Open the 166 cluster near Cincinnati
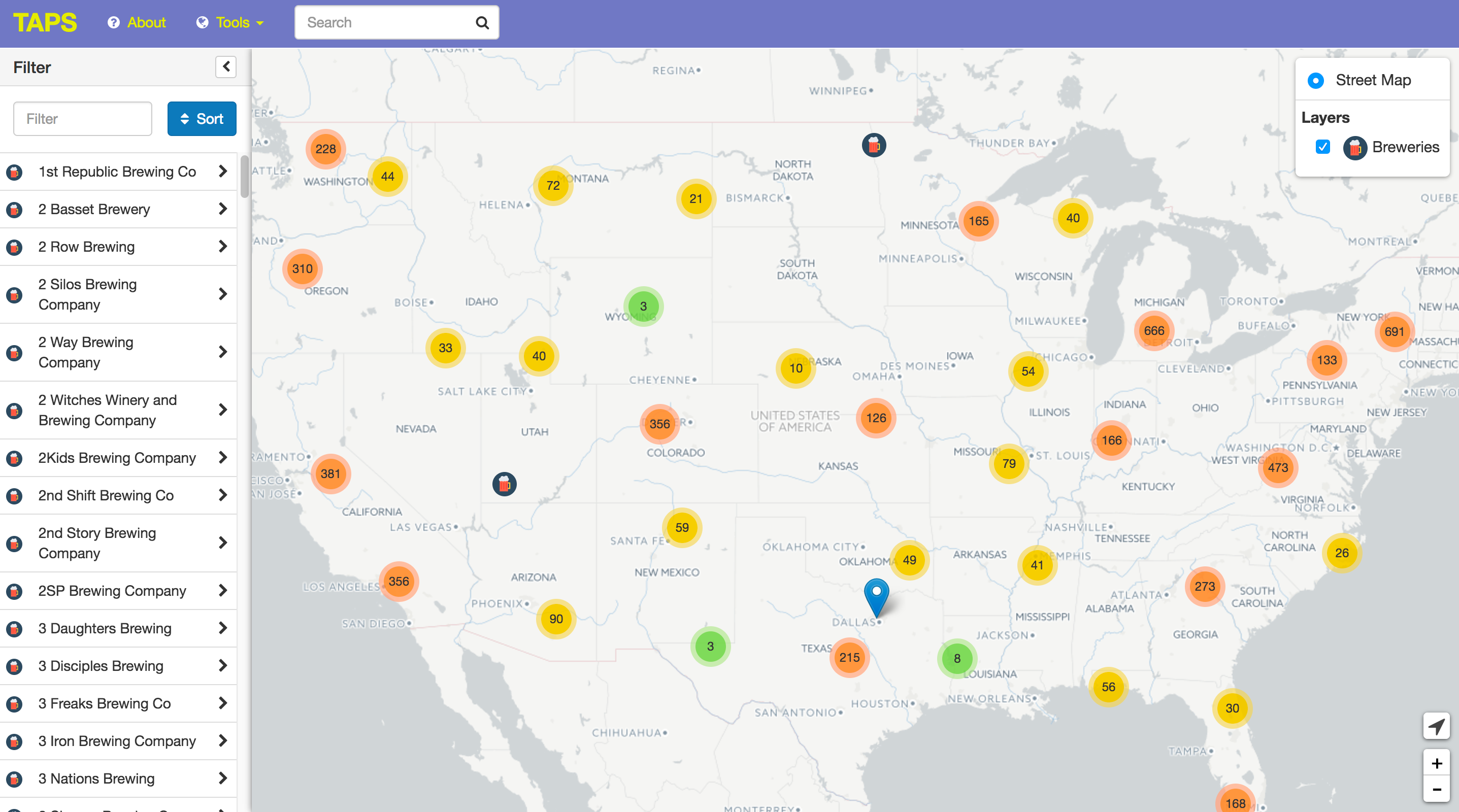The height and width of the screenshot is (812, 1459). click(x=1111, y=440)
